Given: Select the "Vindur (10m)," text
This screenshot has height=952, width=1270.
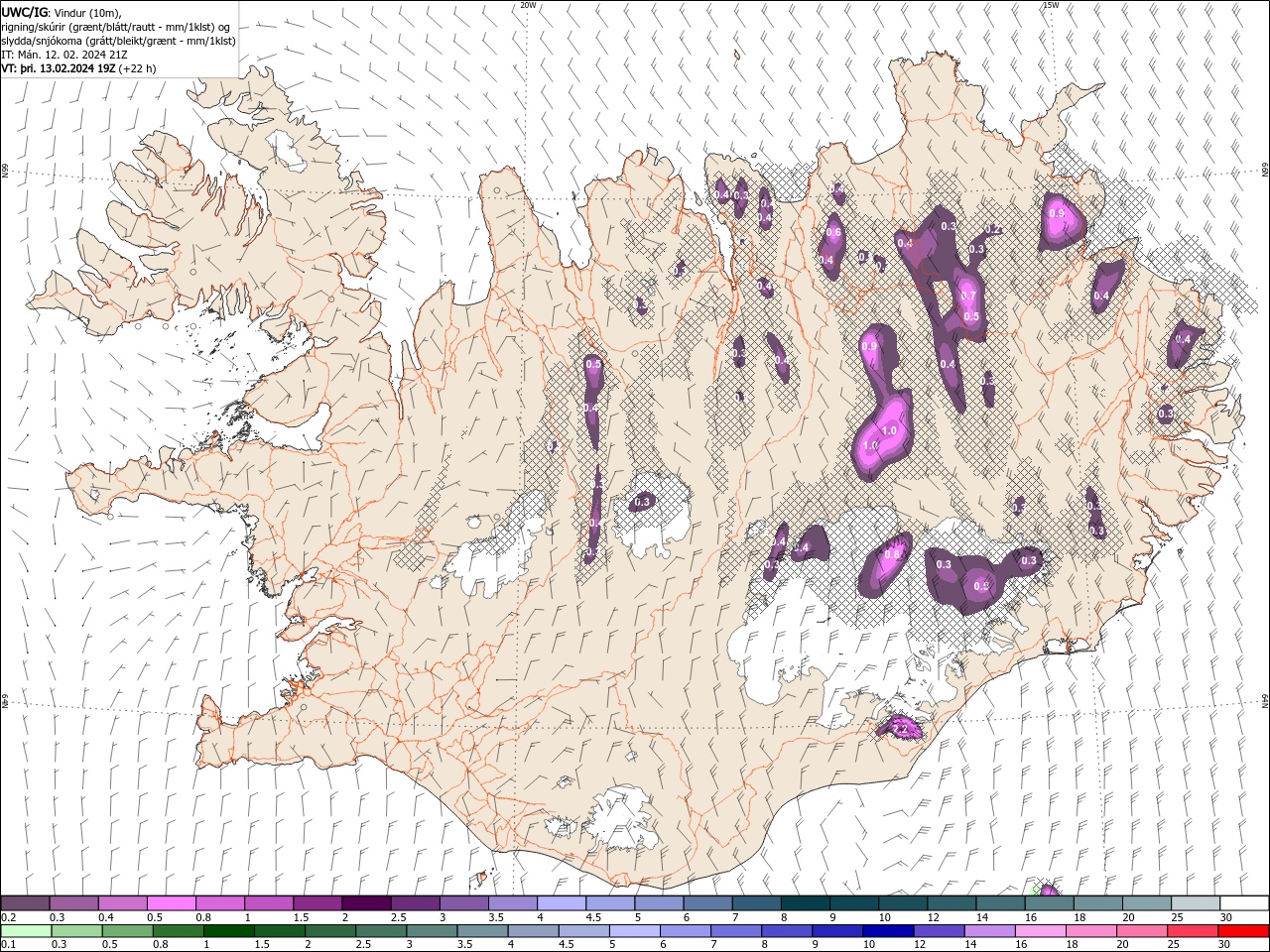Looking at the screenshot, I should pos(86,12).
